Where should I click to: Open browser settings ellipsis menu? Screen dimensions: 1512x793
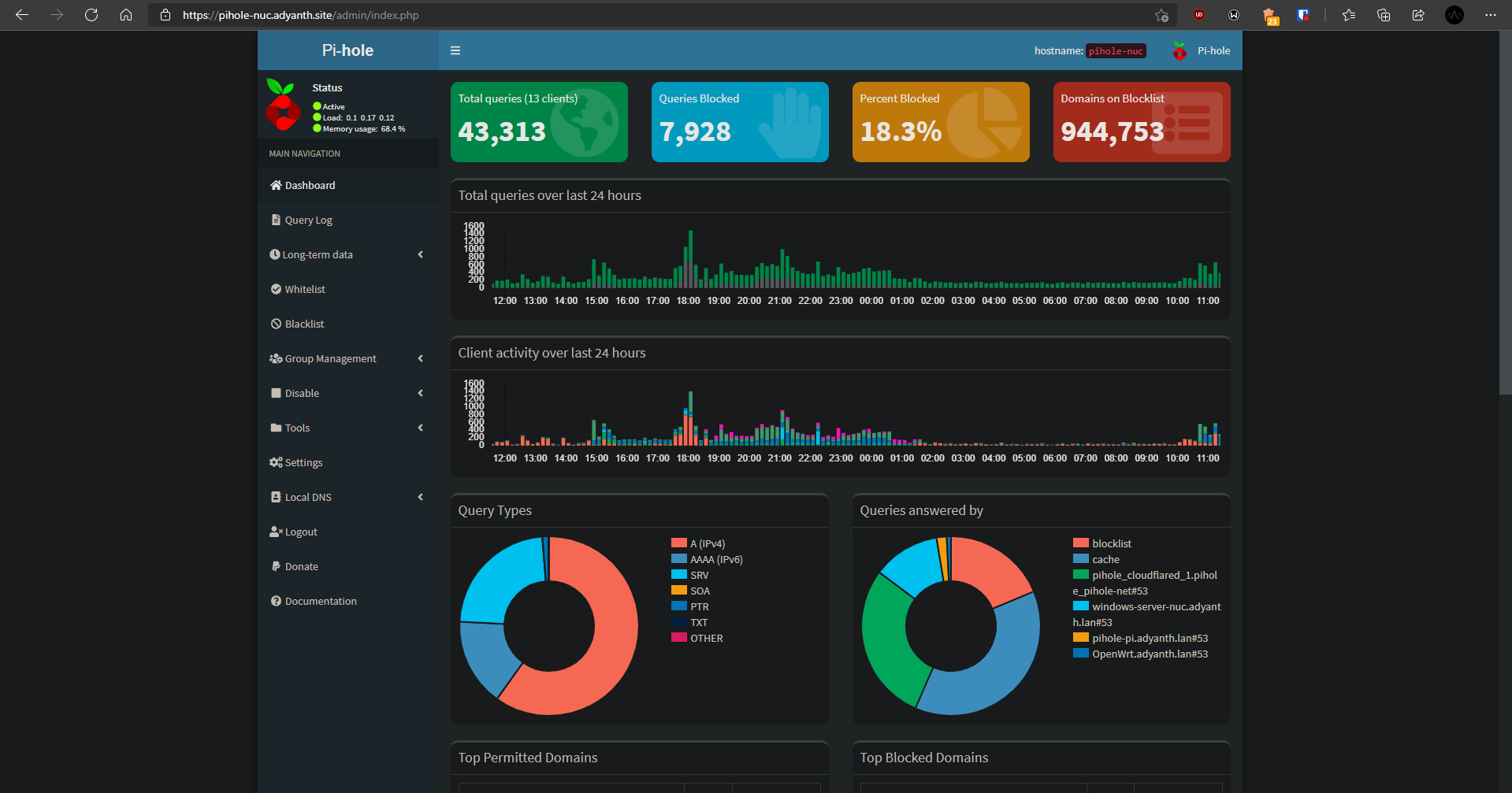(1490, 15)
